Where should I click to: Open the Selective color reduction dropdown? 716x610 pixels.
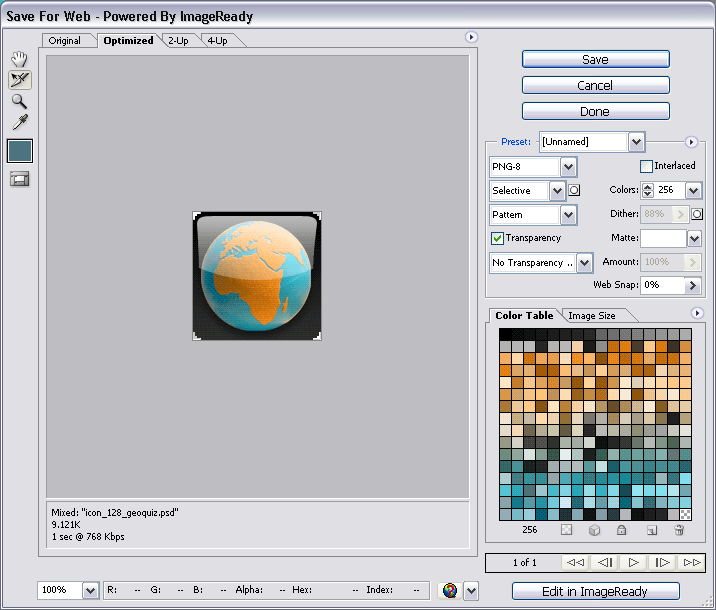pos(557,191)
